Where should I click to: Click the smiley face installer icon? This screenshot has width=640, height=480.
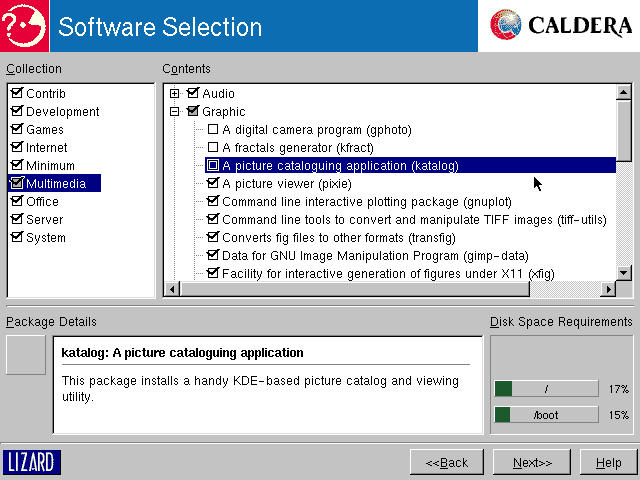(25, 25)
